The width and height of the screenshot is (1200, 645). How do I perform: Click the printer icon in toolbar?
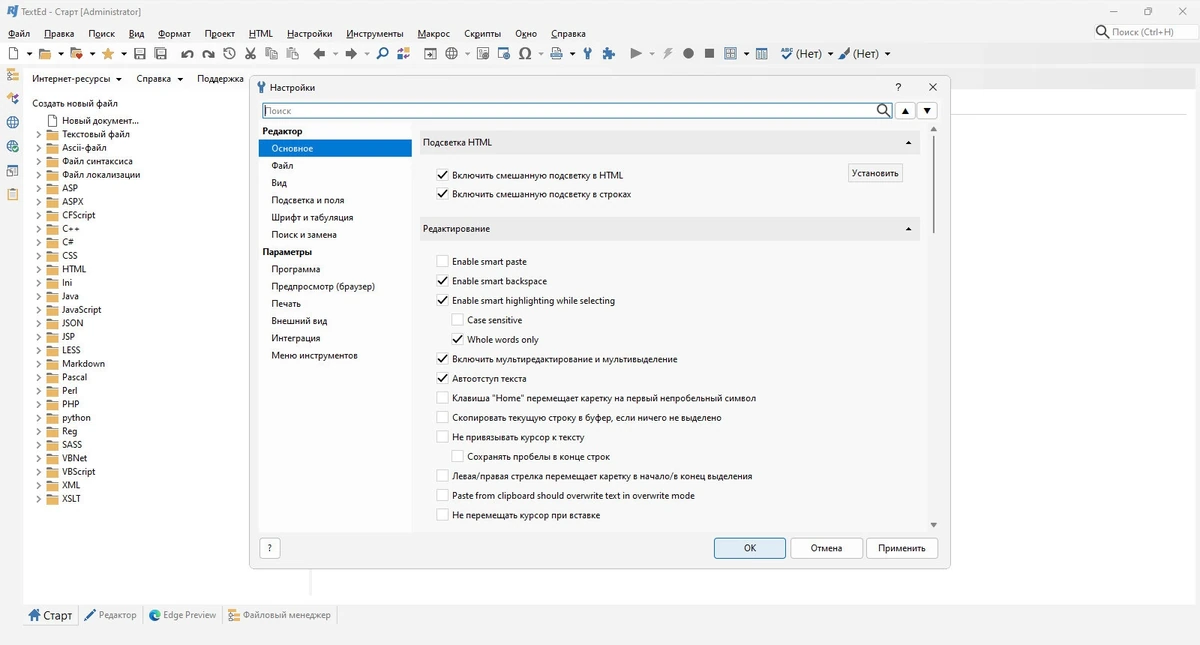click(x=556, y=54)
